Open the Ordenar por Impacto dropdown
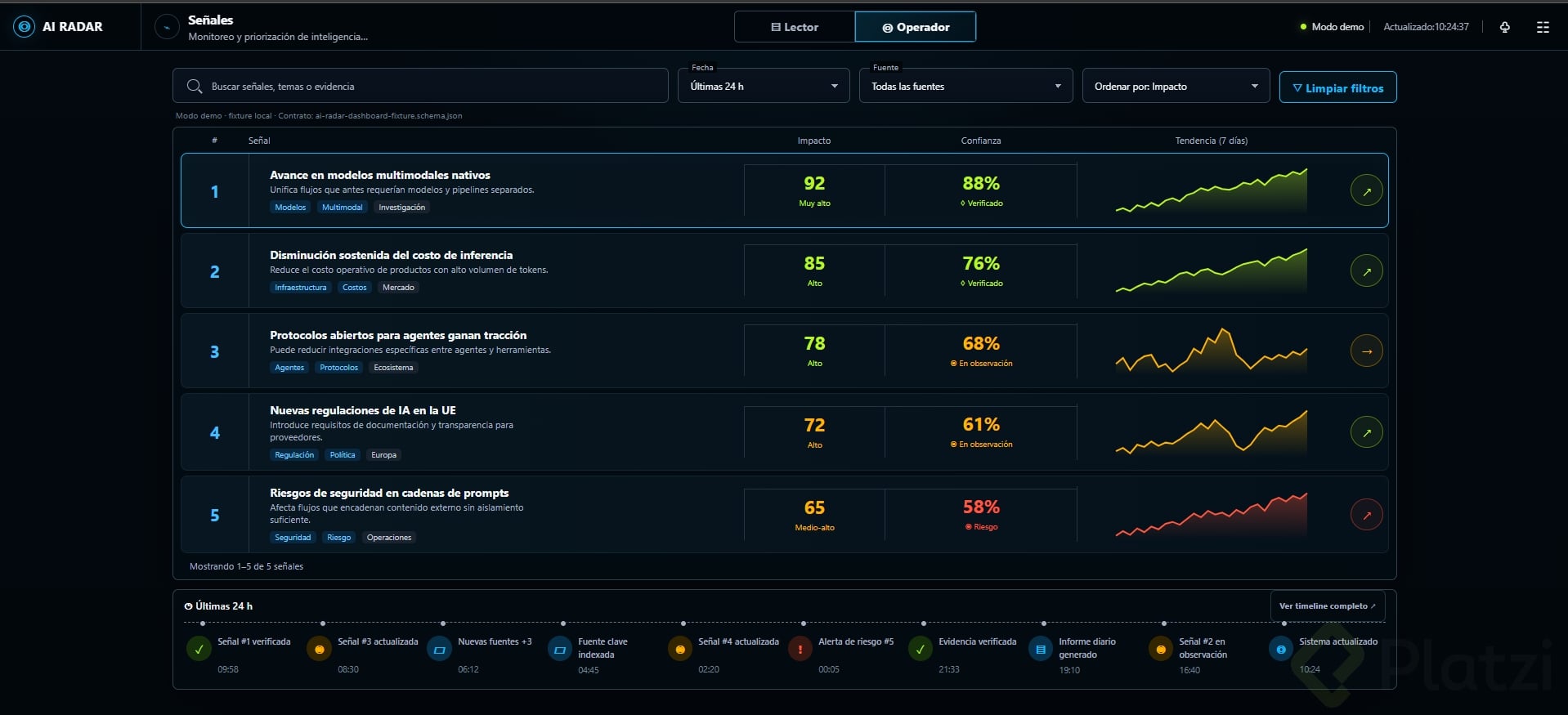Screen dimensions: 1568x715 (1176, 86)
